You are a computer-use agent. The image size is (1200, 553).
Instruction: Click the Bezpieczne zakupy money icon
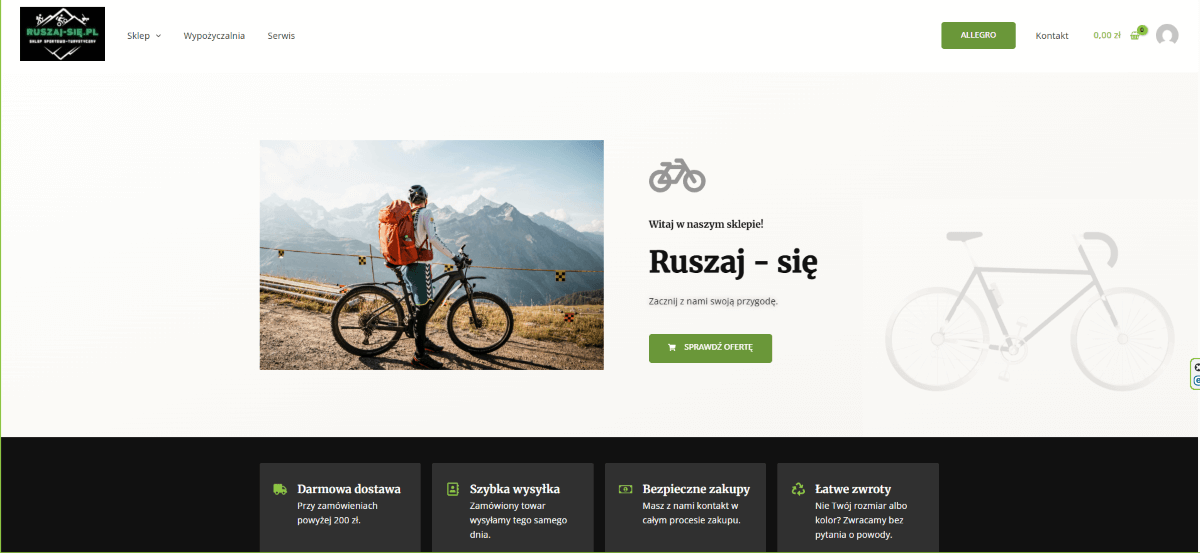pyautogui.click(x=625, y=489)
